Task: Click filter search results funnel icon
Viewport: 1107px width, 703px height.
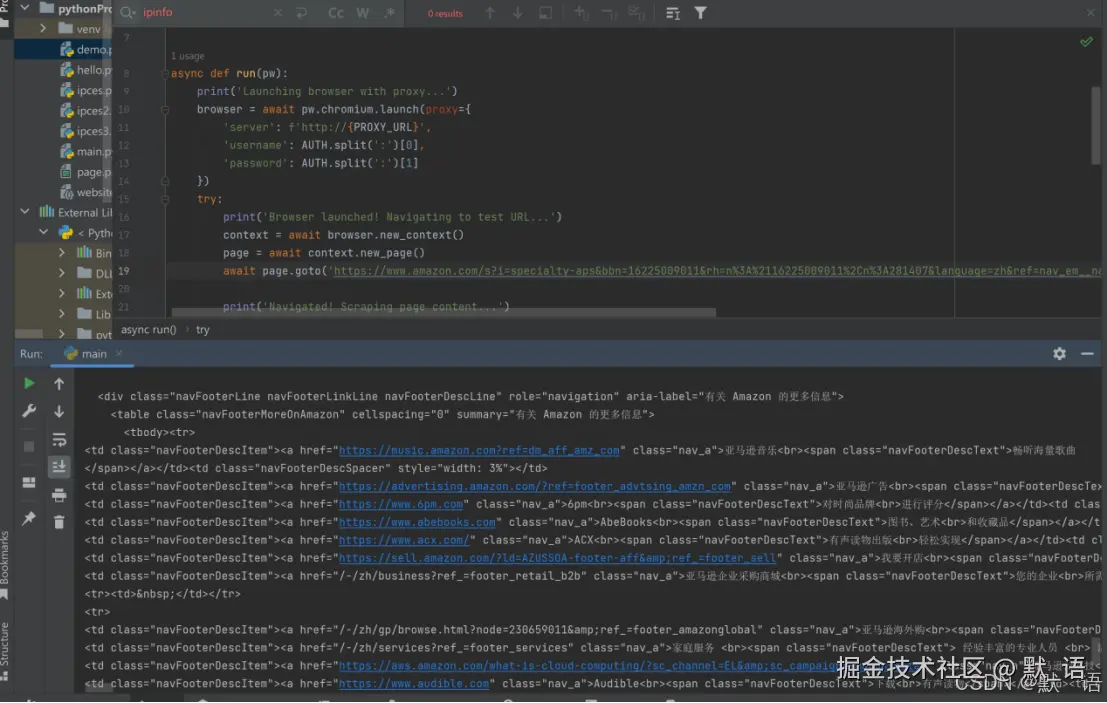Action: tap(701, 13)
